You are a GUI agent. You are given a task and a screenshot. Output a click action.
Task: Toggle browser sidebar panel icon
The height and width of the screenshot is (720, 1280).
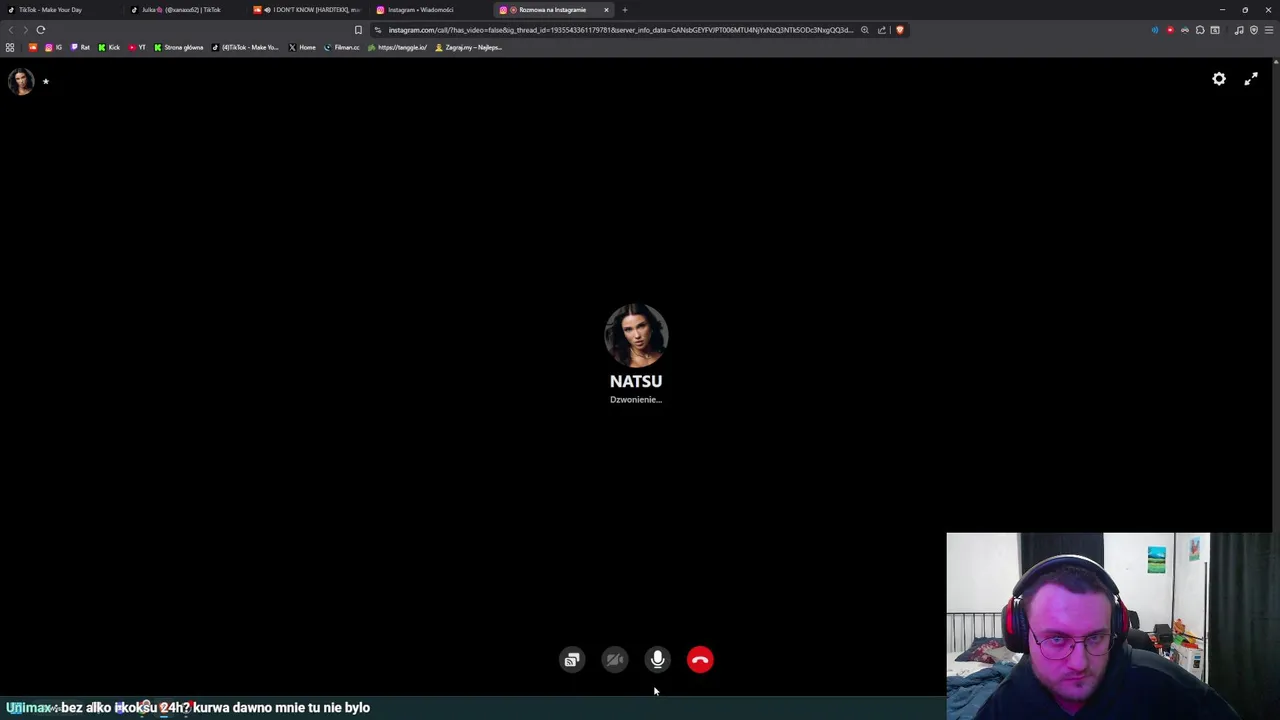(x=1215, y=30)
